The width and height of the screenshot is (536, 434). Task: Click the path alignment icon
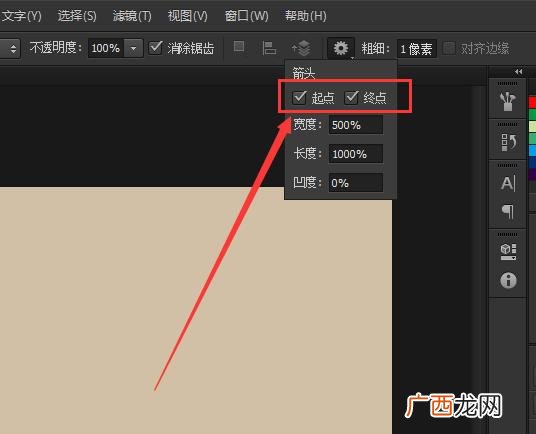point(269,48)
